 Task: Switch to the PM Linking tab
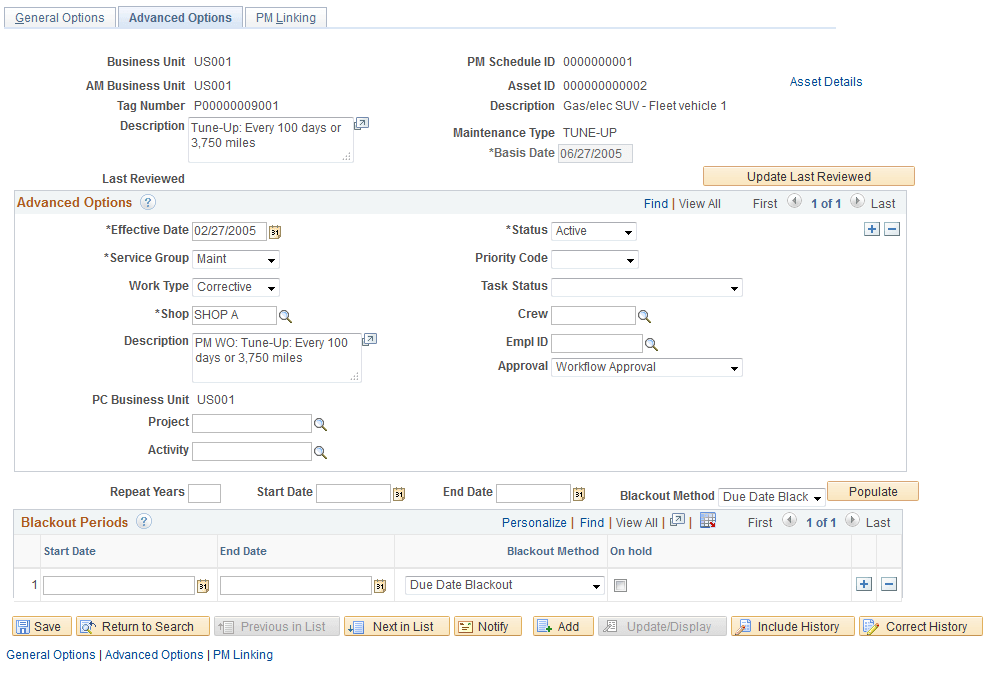(x=285, y=17)
